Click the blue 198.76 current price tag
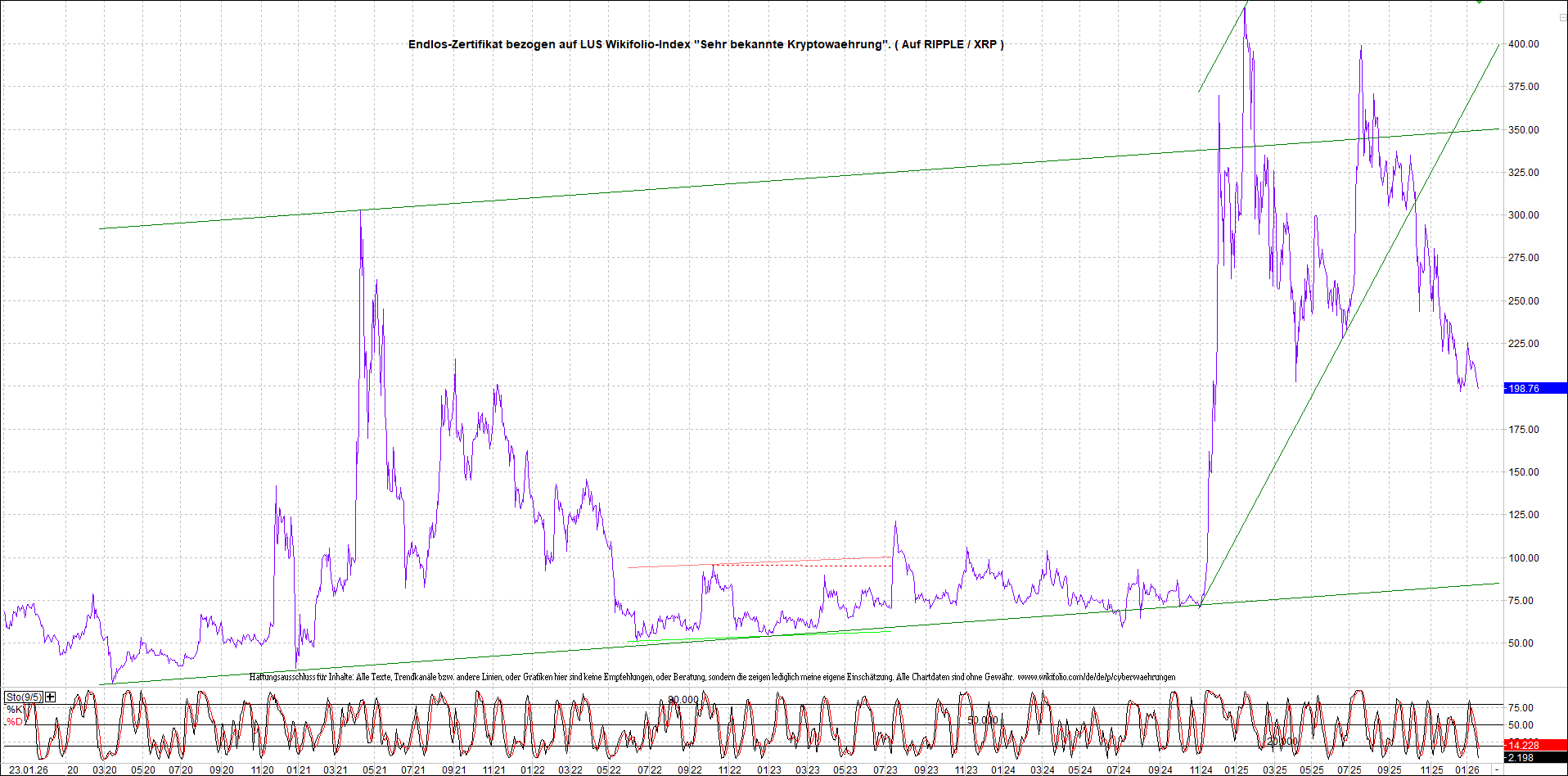This screenshot has width=1568, height=776. coord(1524,388)
